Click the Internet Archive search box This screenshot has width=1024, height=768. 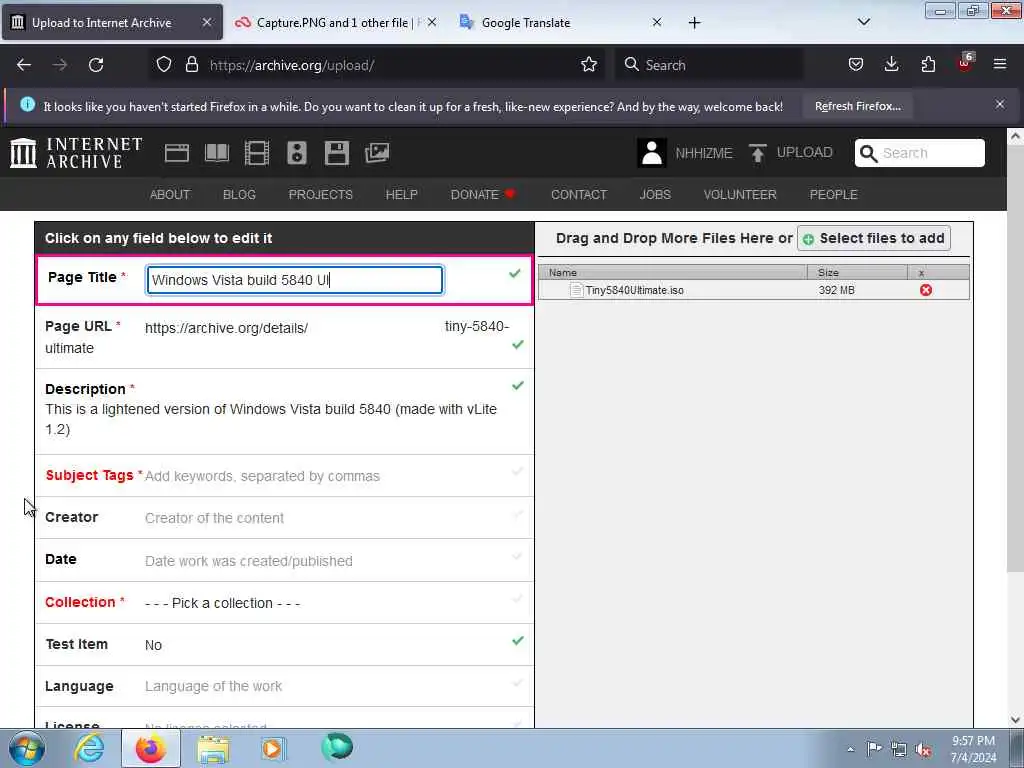[920, 153]
